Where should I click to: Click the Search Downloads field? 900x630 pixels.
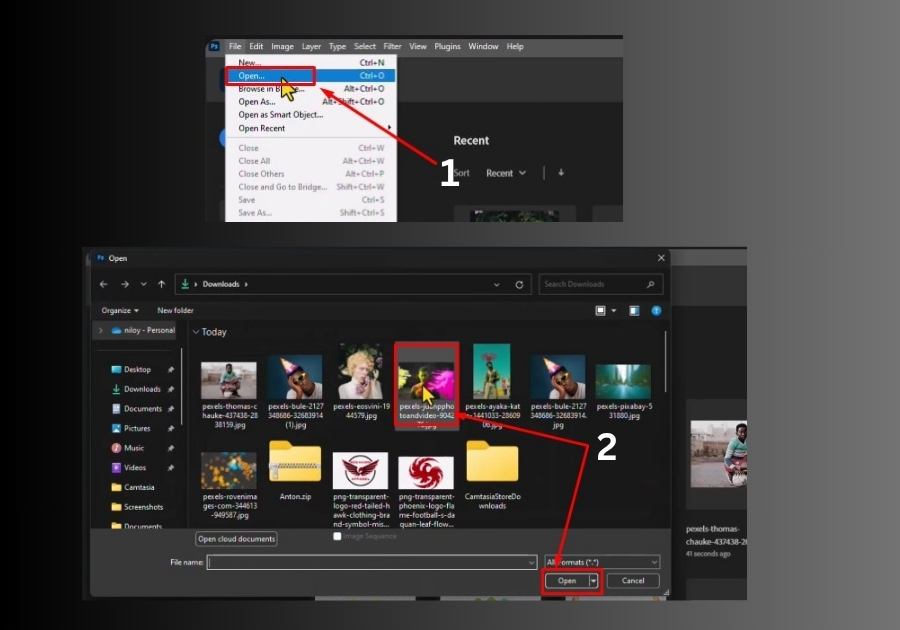point(600,284)
